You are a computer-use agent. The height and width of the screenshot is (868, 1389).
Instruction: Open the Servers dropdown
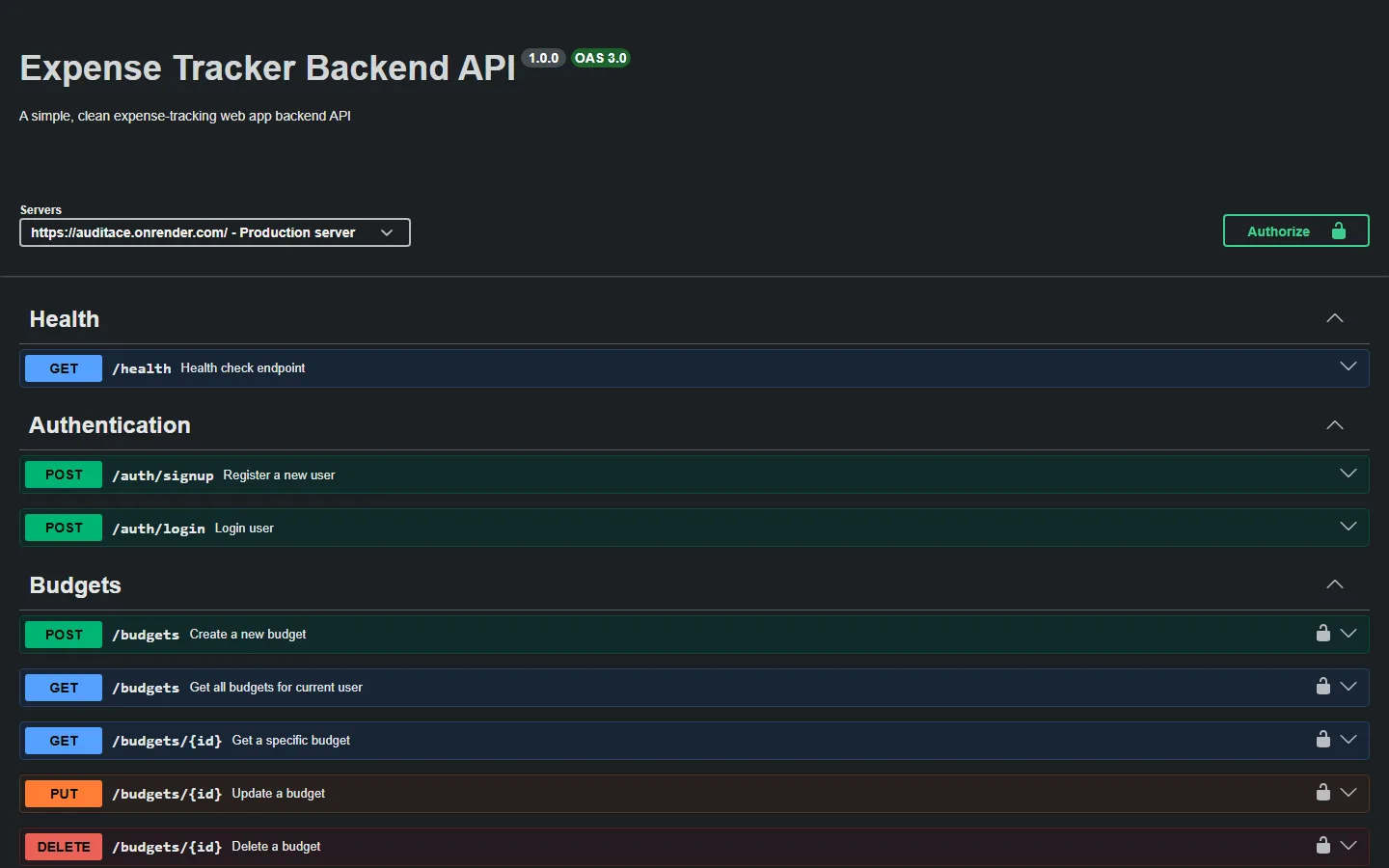215,232
